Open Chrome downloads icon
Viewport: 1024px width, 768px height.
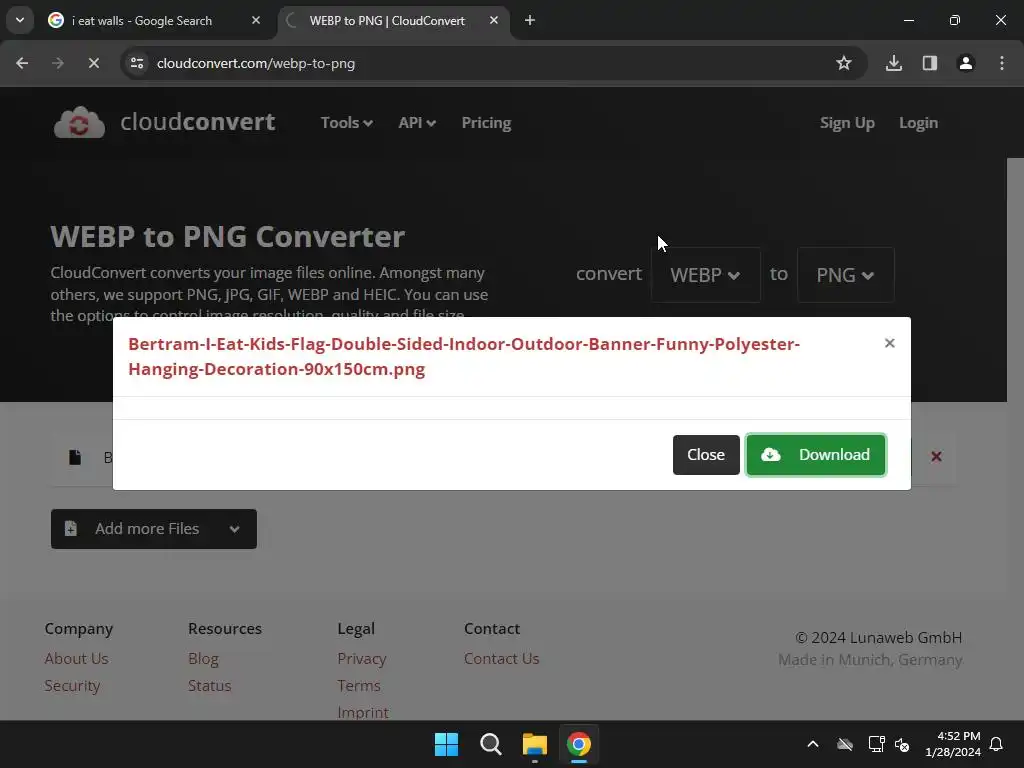click(893, 63)
